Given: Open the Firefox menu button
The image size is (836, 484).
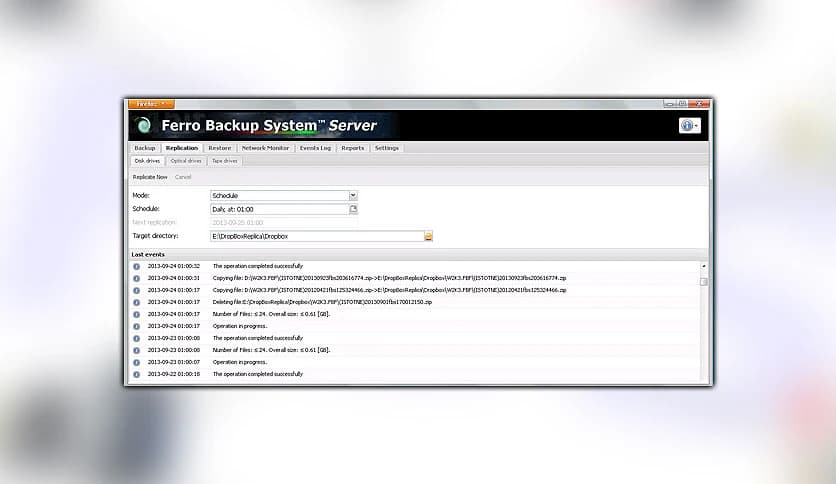Looking at the screenshot, I should click(x=151, y=104).
